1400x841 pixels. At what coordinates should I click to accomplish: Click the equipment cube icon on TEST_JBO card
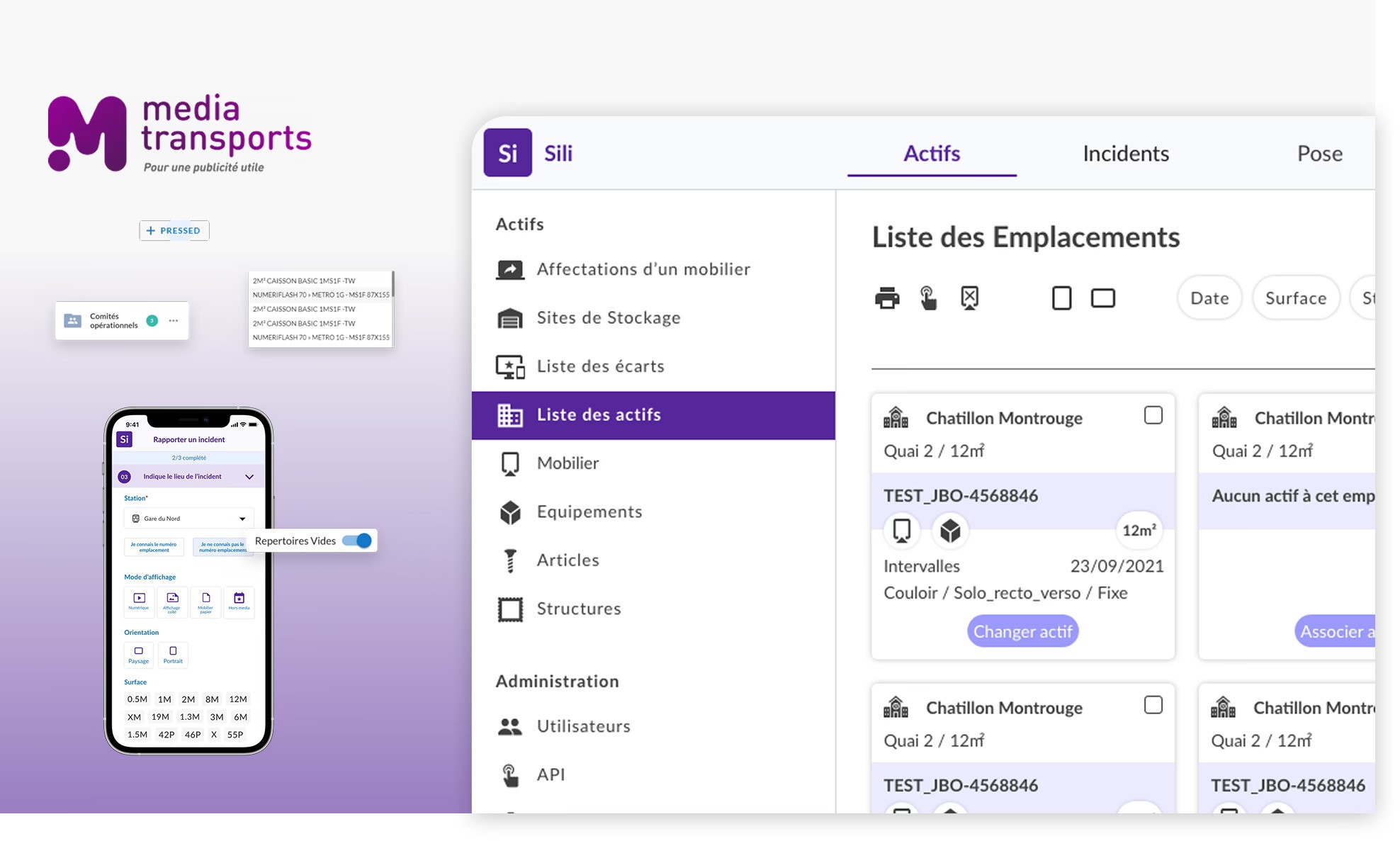tap(950, 530)
